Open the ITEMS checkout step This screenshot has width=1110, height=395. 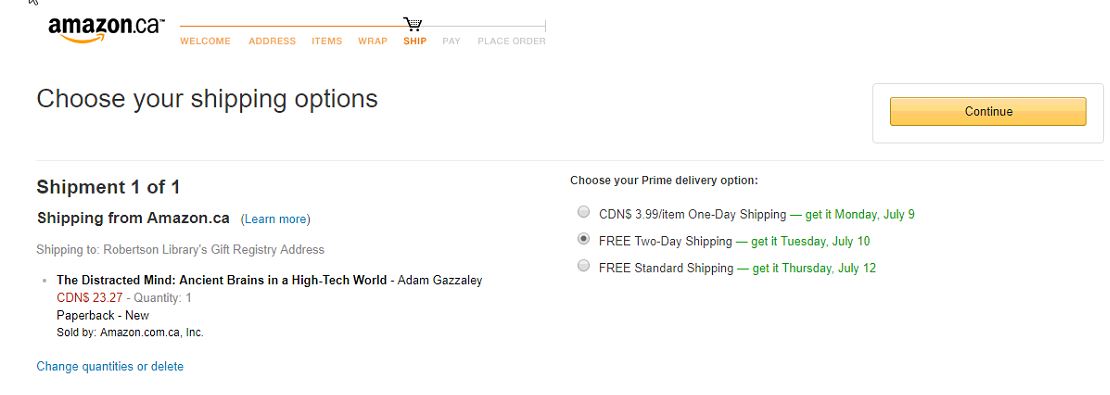[327, 41]
